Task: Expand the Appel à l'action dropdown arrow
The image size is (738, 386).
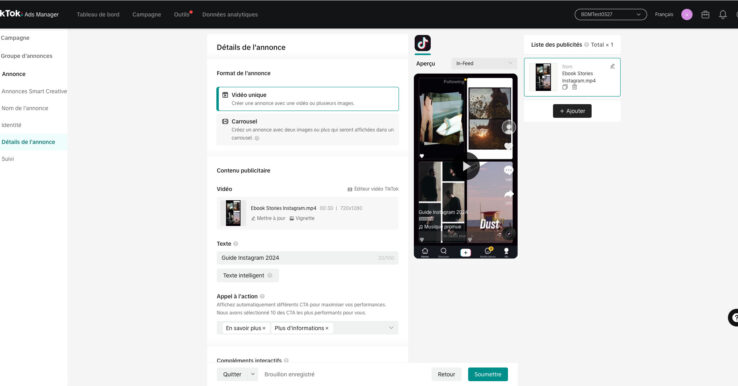Action: (391, 328)
